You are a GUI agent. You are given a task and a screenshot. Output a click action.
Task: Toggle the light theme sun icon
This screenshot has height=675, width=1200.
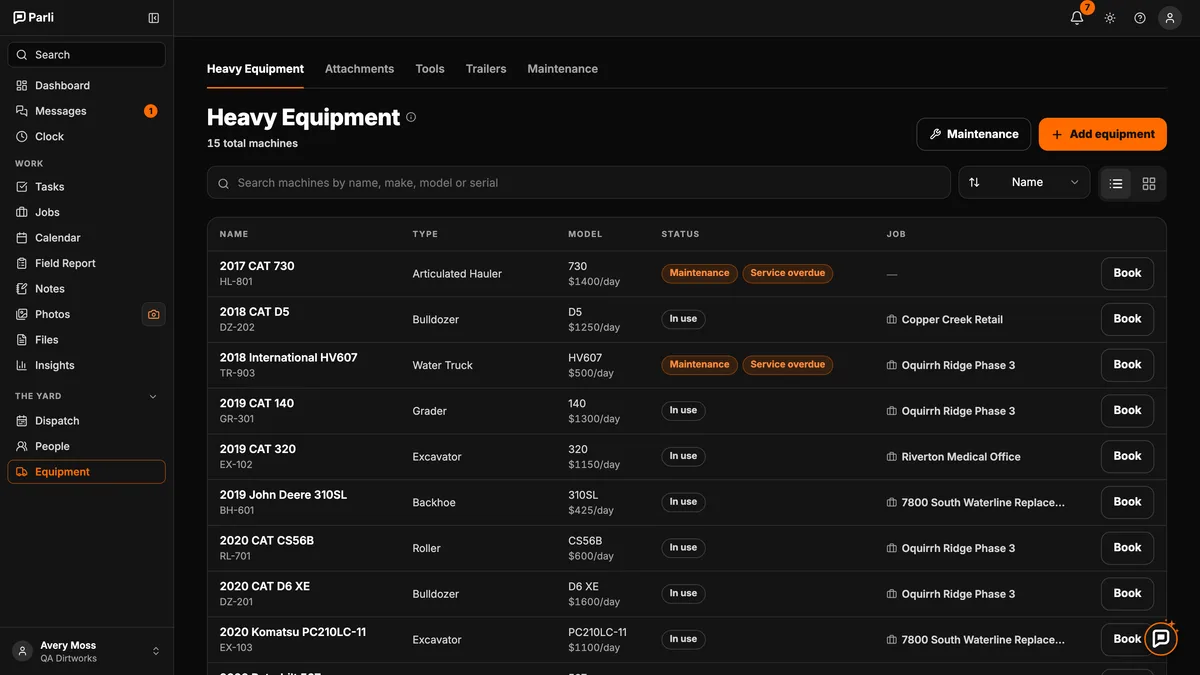tap(1110, 17)
